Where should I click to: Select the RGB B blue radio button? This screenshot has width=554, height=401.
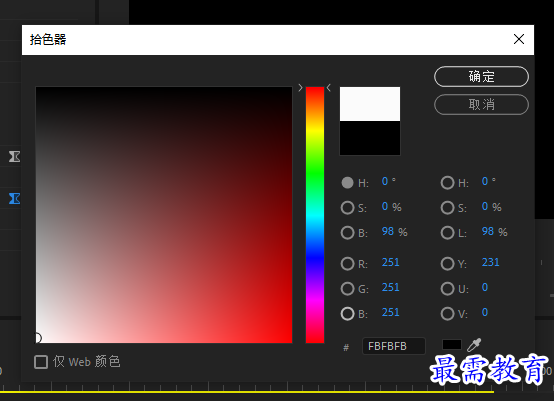click(x=347, y=314)
